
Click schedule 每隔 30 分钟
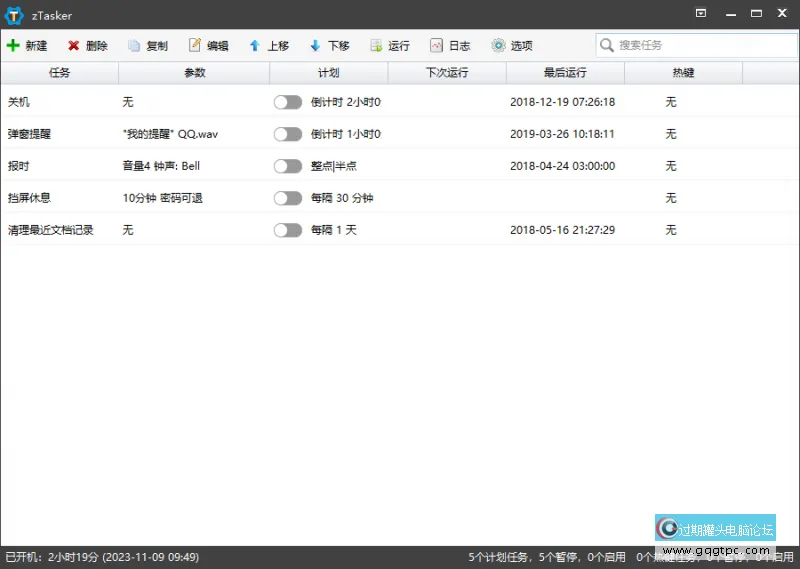[342, 198]
